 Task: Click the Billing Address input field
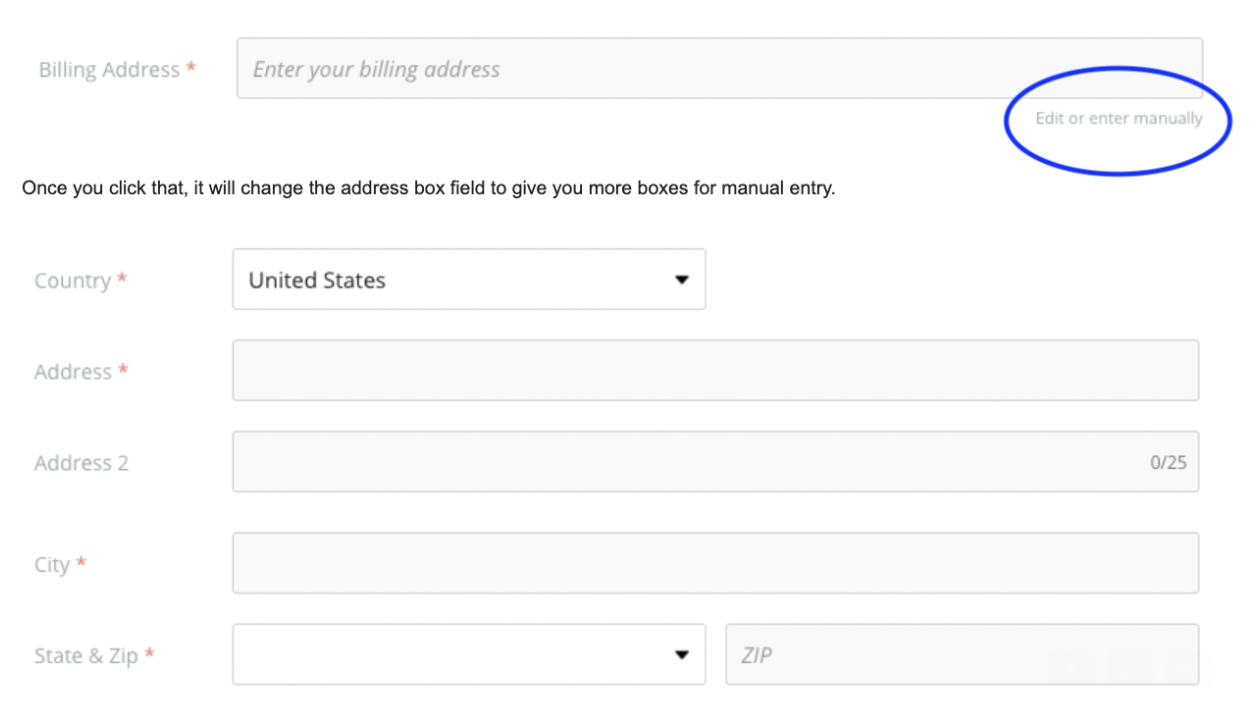point(719,69)
